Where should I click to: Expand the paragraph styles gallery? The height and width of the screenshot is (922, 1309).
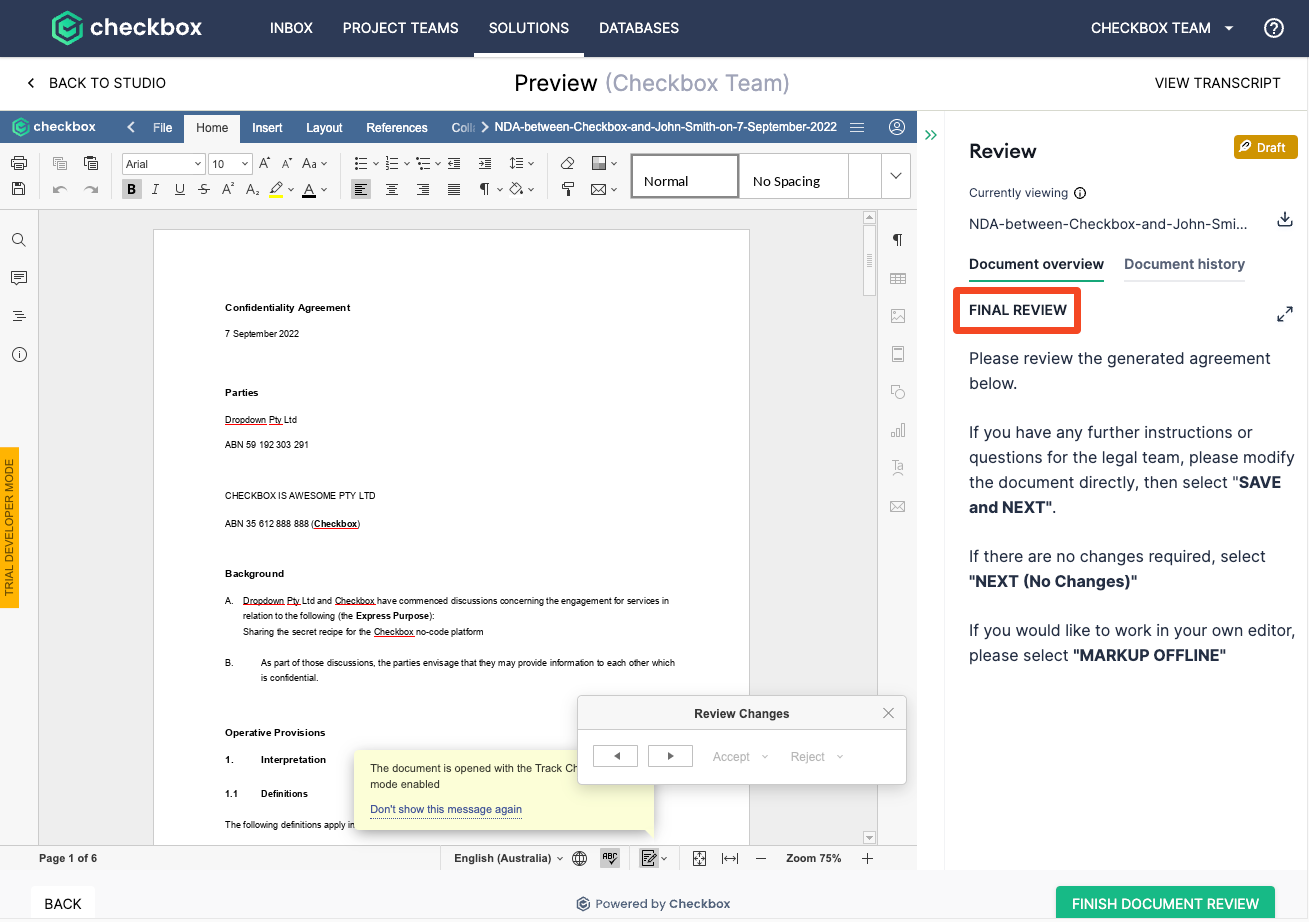pos(895,176)
